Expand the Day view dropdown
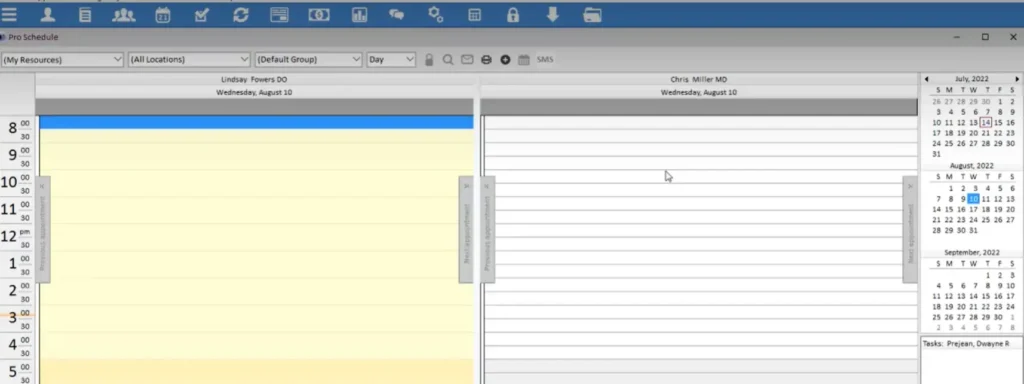This screenshot has height=384, width=1024. click(x=391, y=59)
